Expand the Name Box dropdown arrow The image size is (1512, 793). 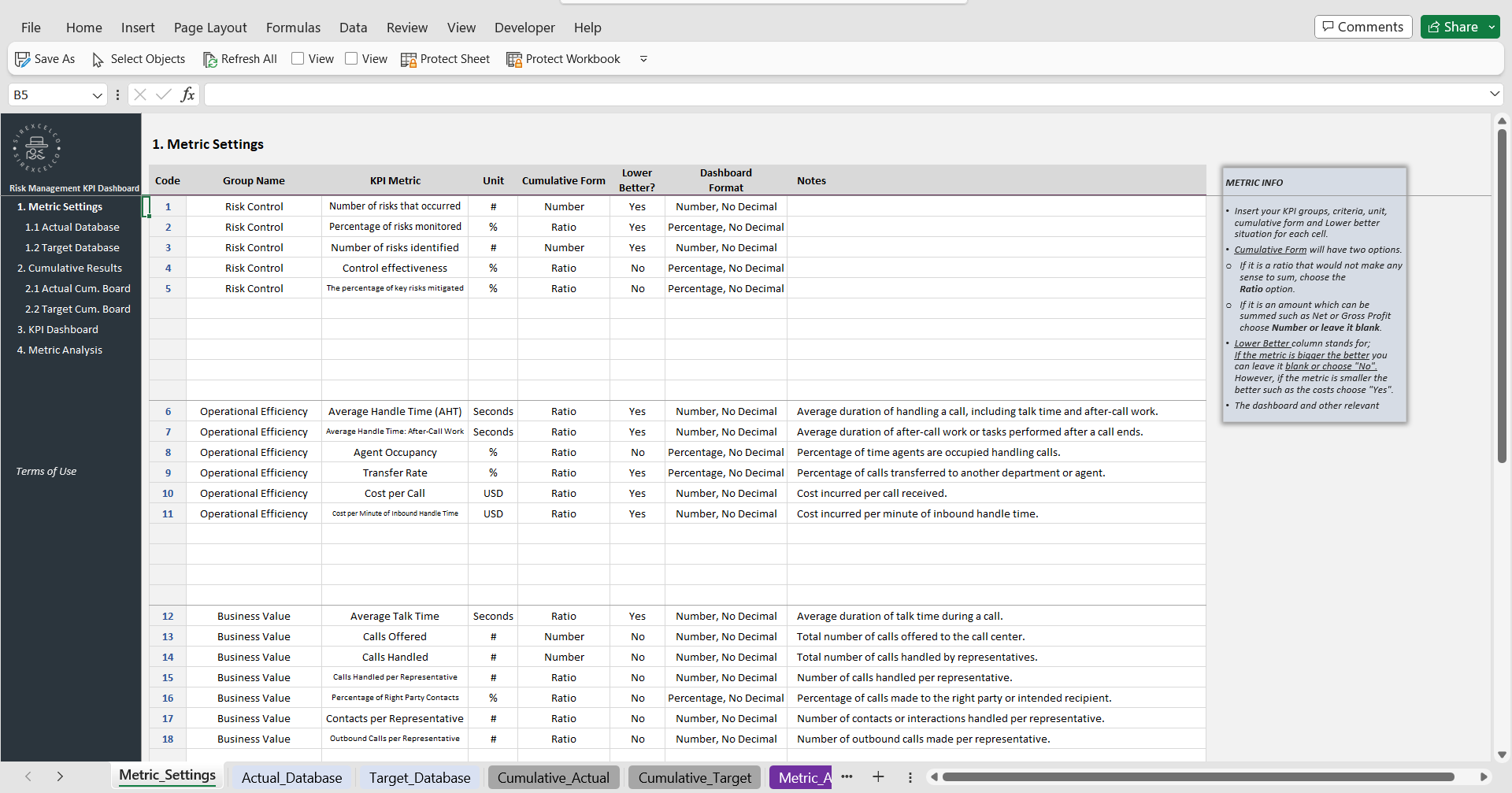tap(98, 95)
